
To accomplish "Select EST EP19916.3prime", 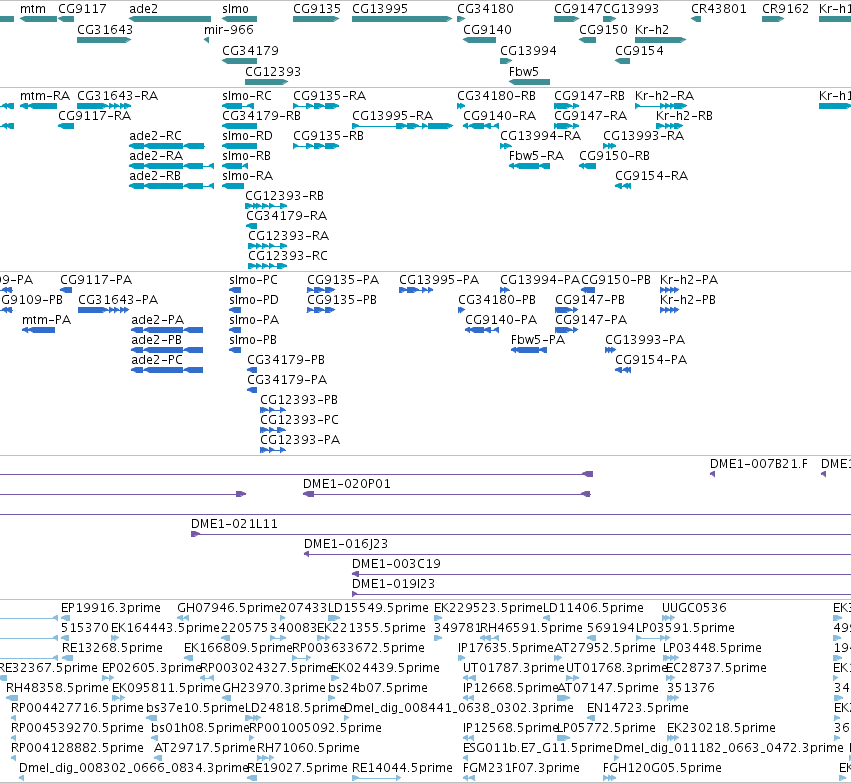I will click(66, 618).
